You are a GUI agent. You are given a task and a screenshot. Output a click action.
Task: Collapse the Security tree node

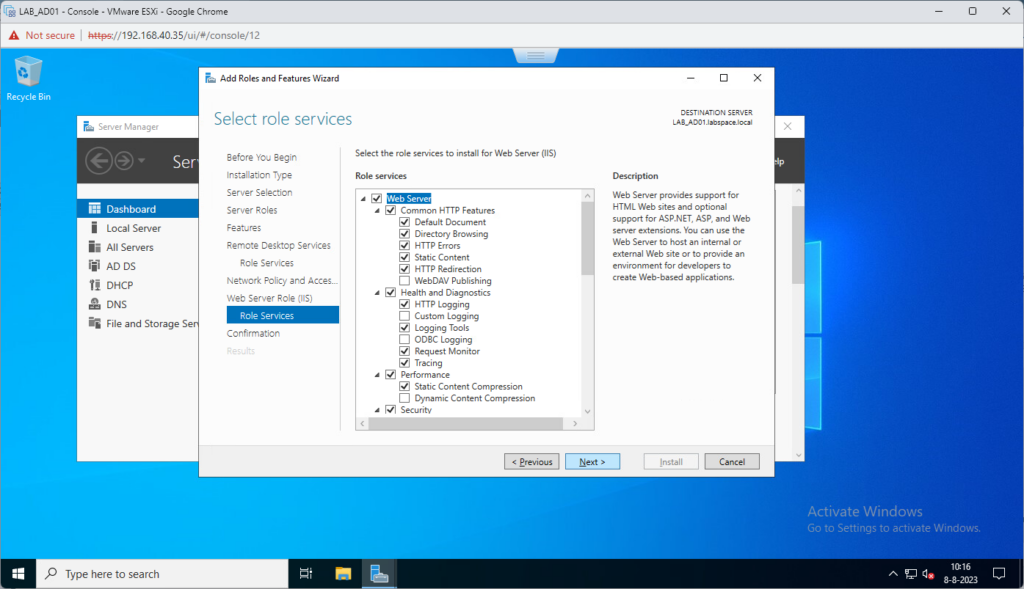click(377, 410)
